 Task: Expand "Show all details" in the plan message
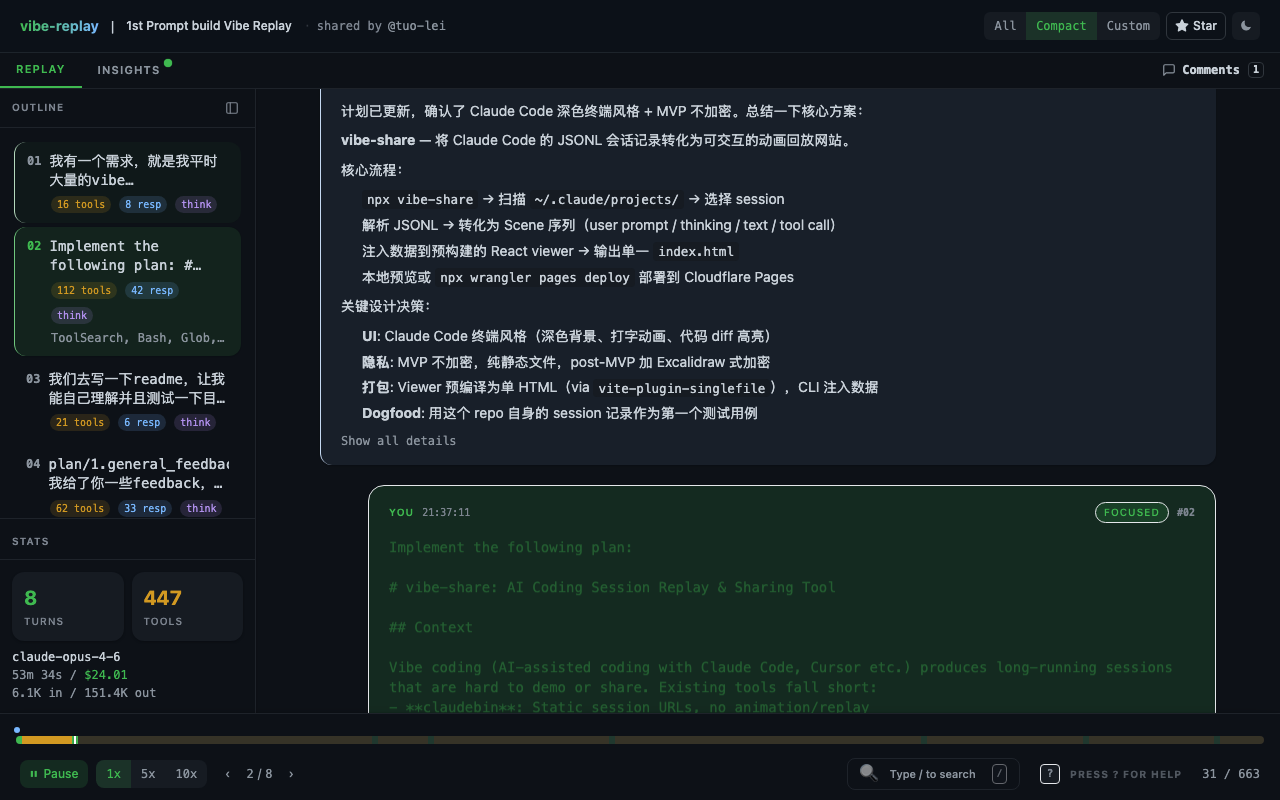398,440
